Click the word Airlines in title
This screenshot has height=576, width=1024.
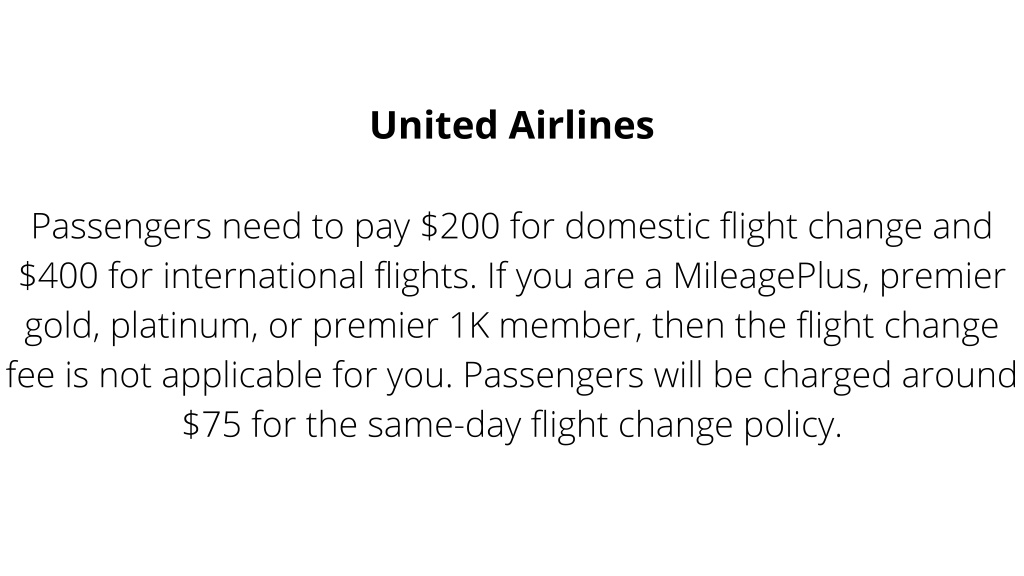click(581, 125)
